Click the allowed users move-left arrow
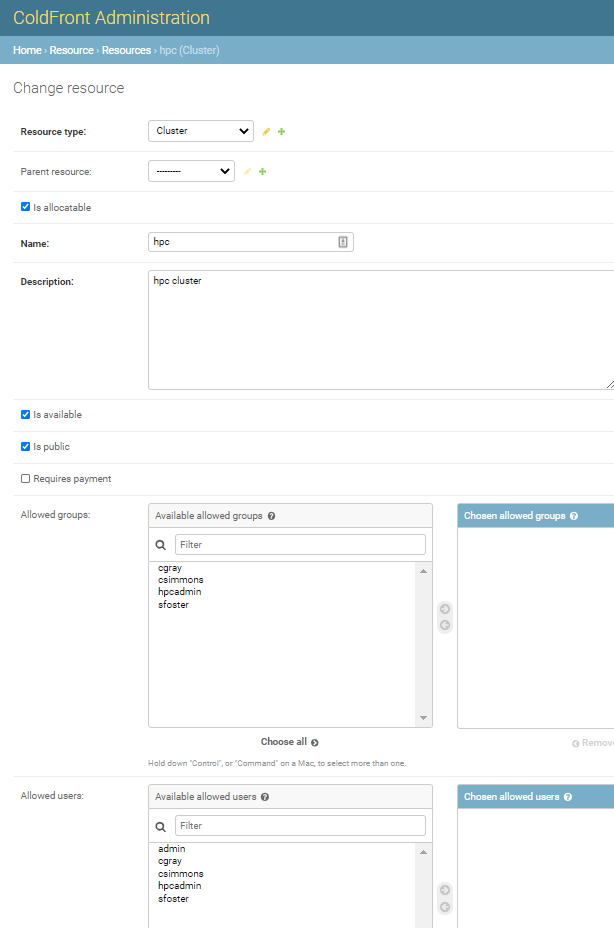The width and height of the screenshot is (614, 928). [x=445, y=907]
